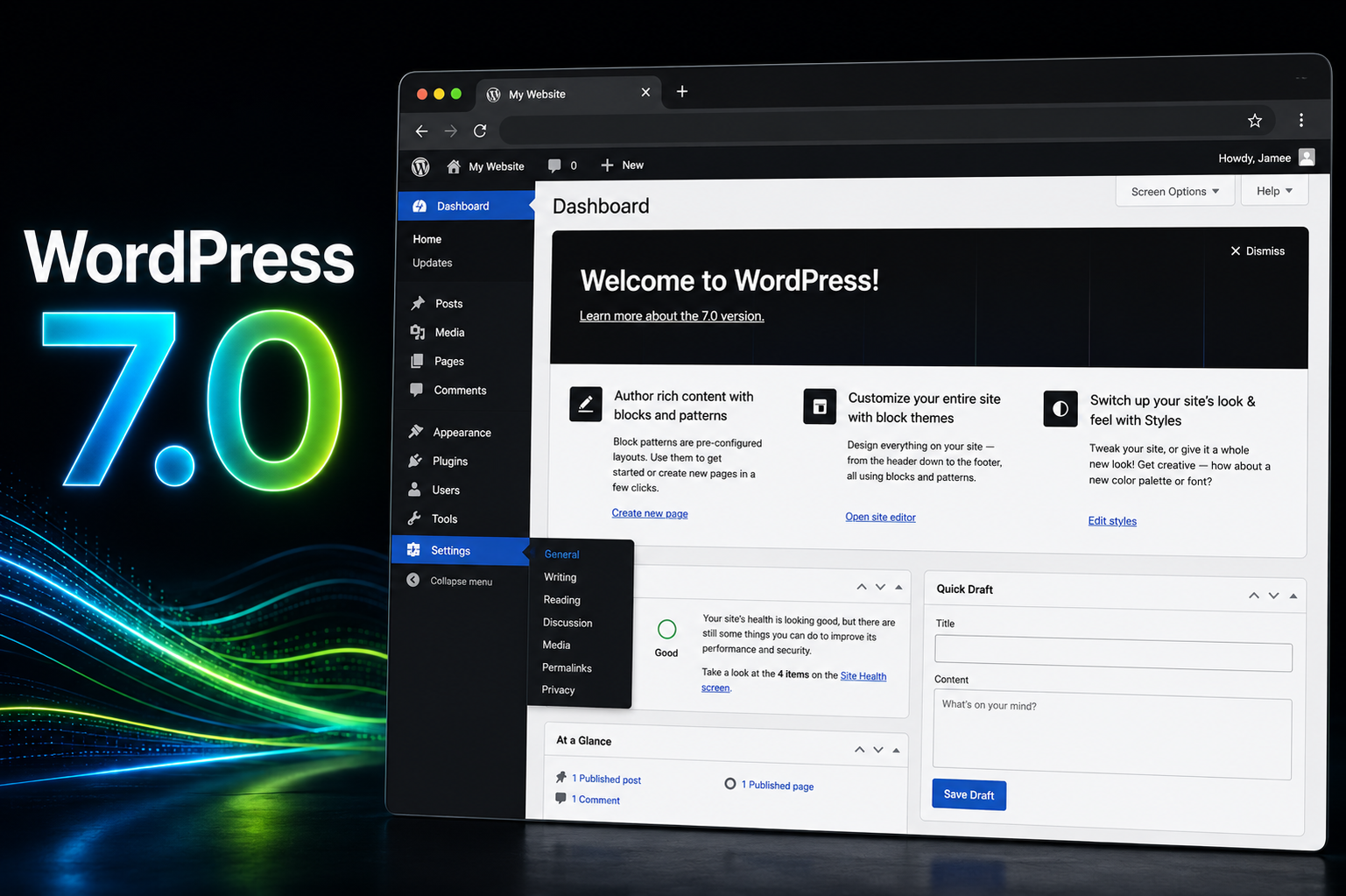Select General in Settings submenu
The height and width of the screenshot is (896, 1346).
561,554
